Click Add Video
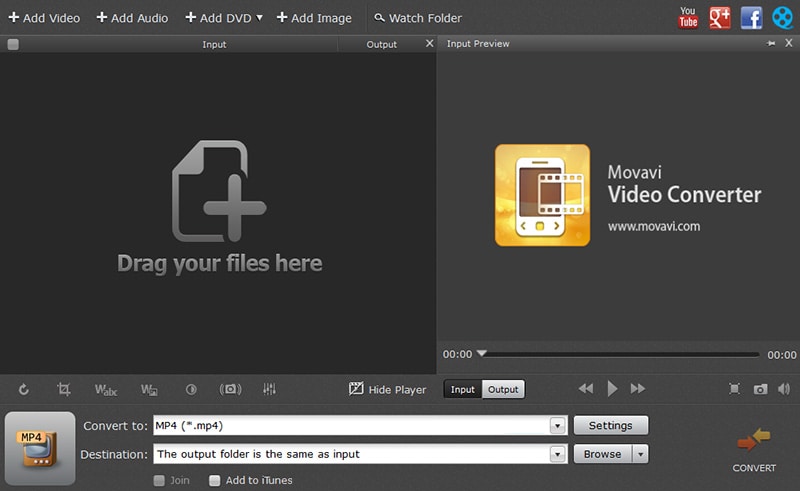Screen dimensions: 800x491 [44, 18]
